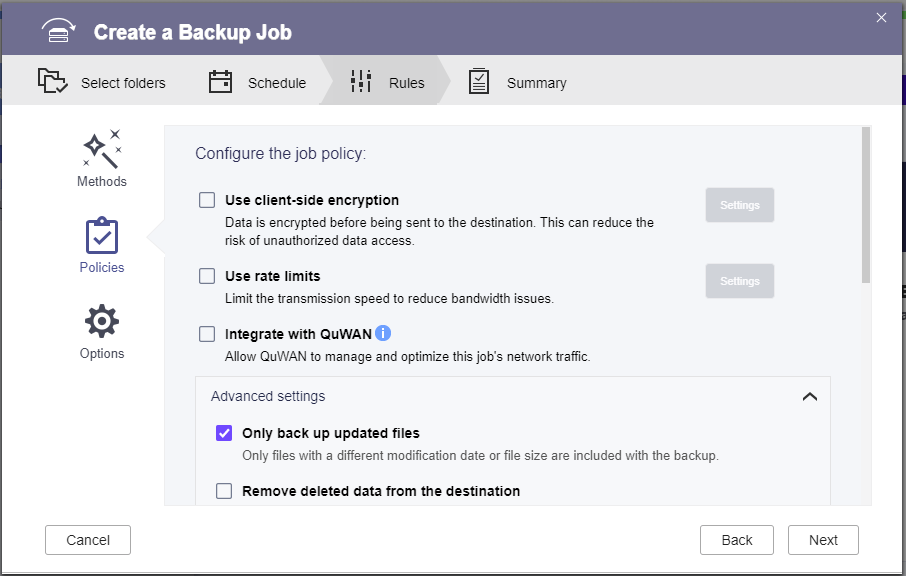The height and width of the screenshot is (576, 906).
Task: Enable Use rate limits checkbox
Action: click(x=207, y=276)
